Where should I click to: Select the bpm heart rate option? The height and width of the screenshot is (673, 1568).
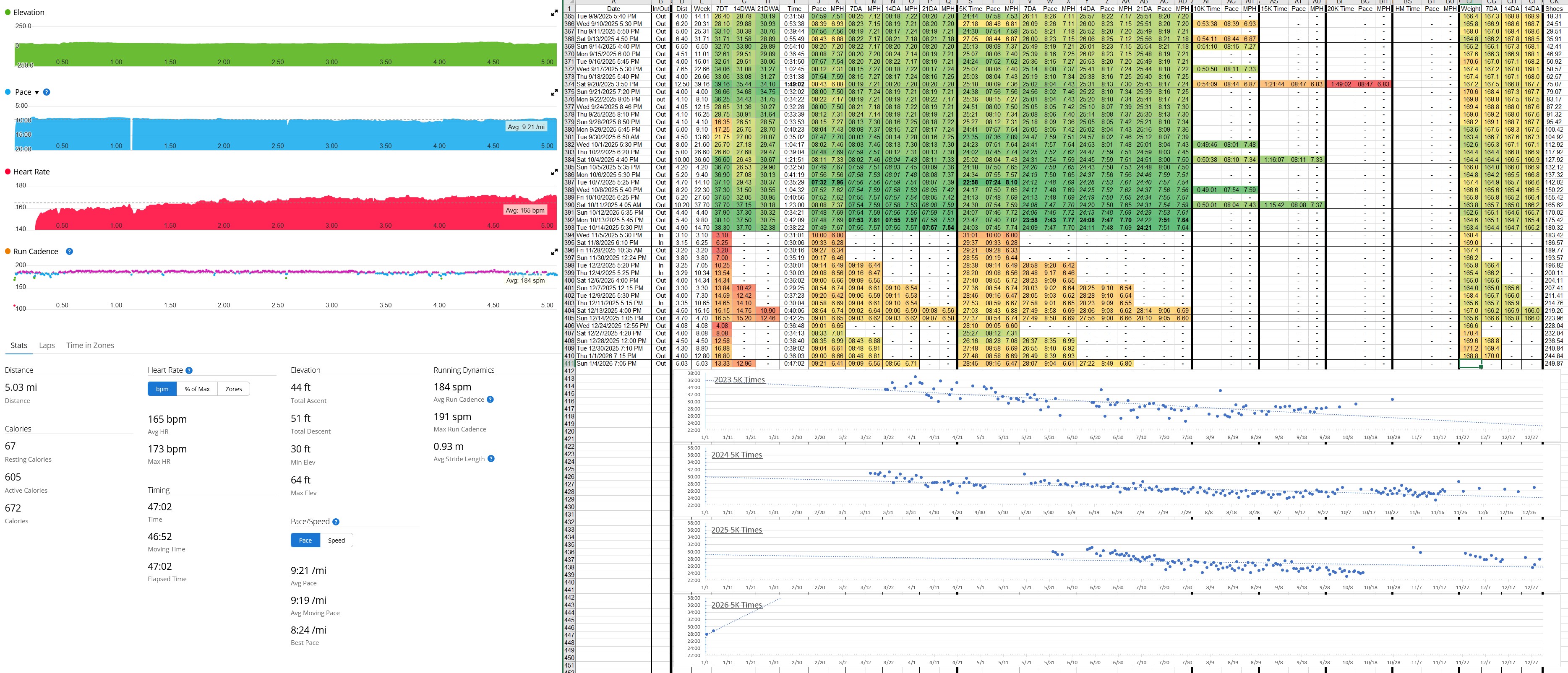click(x=162, y=389)
